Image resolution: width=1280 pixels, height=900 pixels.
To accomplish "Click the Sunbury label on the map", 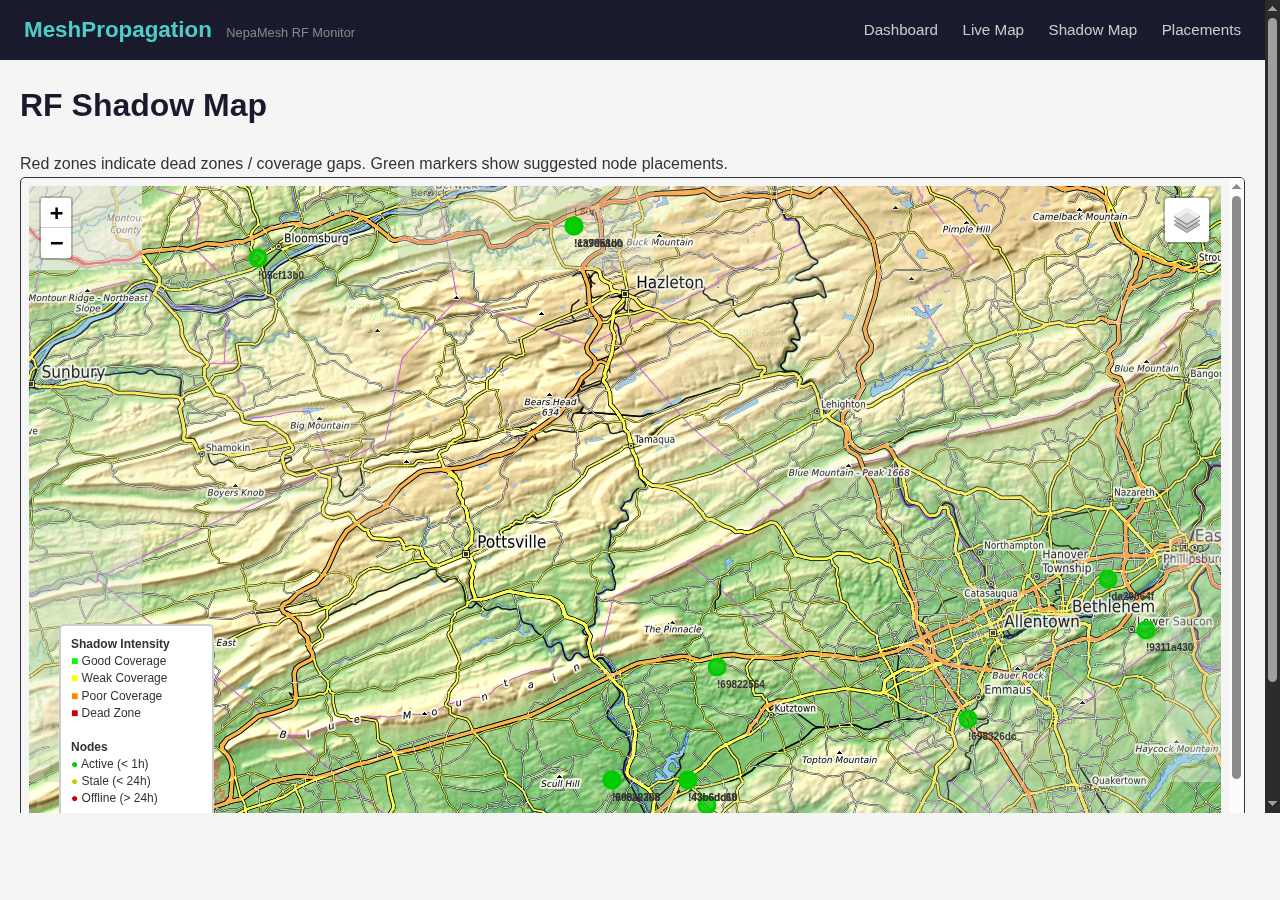I will click(x=73, y=372).
